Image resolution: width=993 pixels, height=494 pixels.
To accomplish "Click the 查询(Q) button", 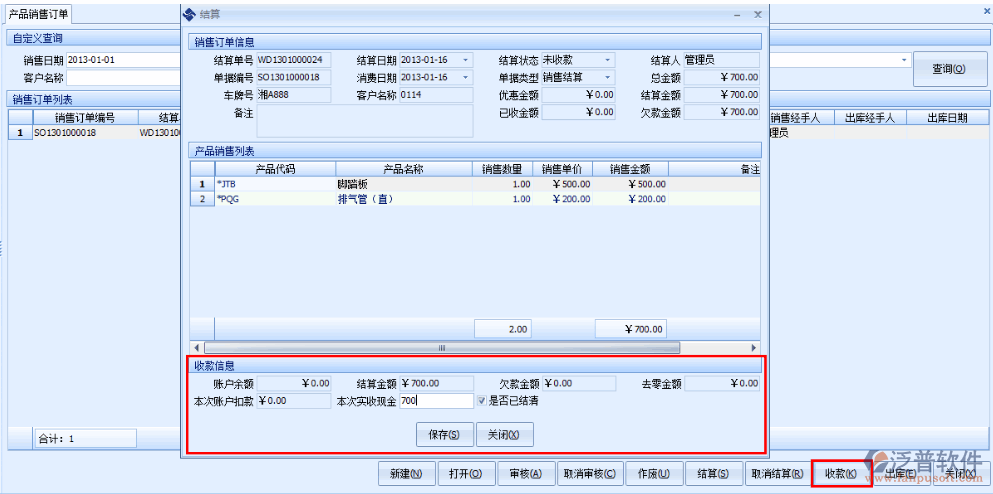I will (x=948, y=69).
